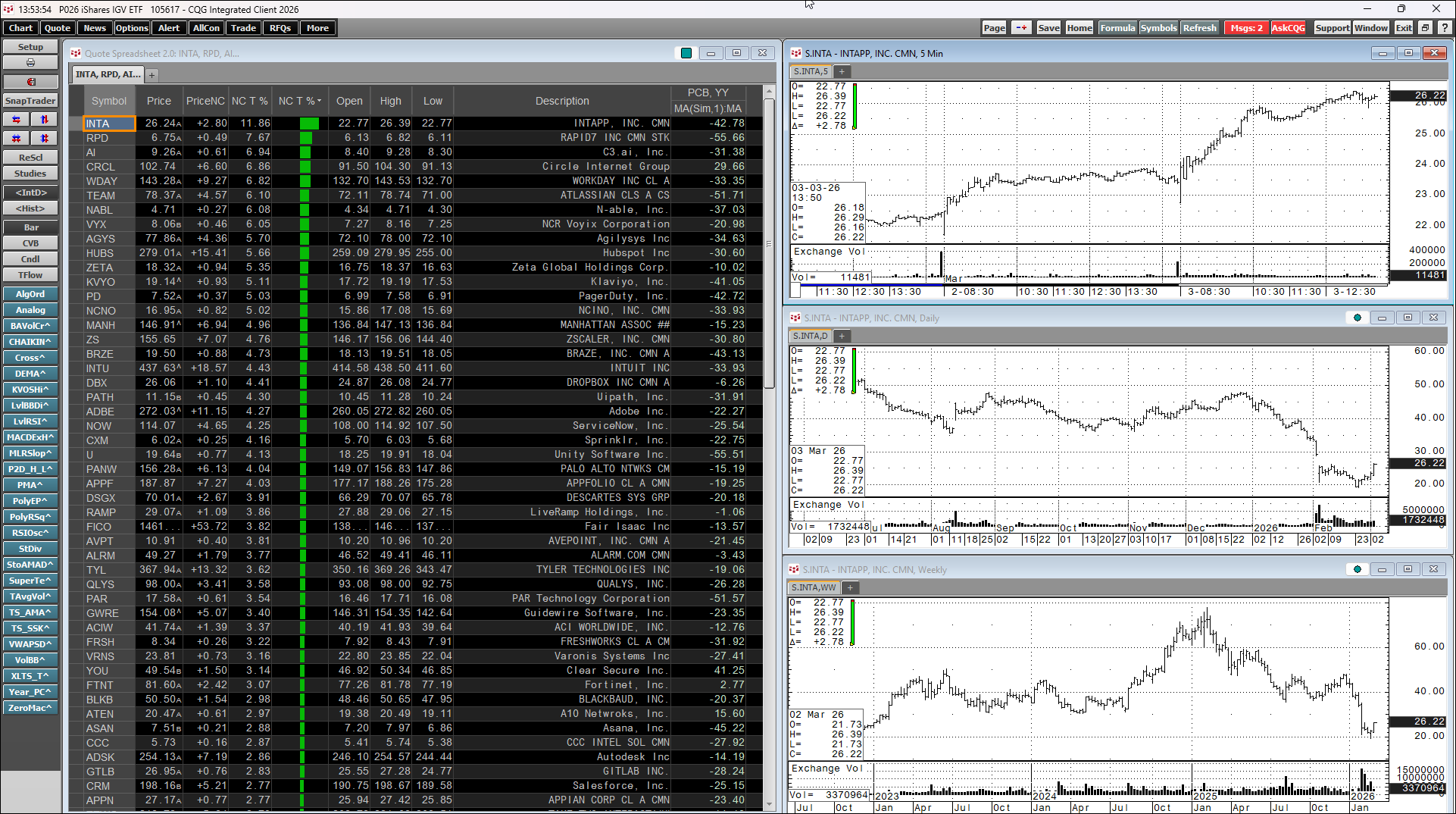1456x814 pixels.
Task: Open the sort dropdown on NC T % column
Action: pos(319,101)
